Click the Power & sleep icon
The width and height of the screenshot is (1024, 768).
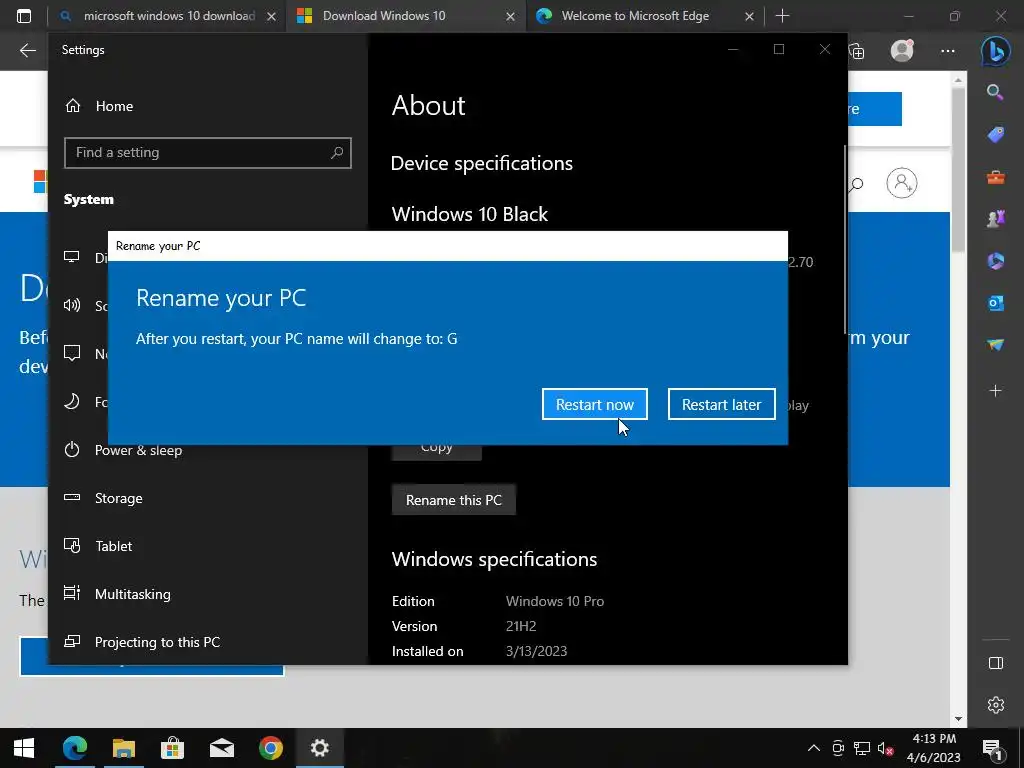tap(72, 449)
